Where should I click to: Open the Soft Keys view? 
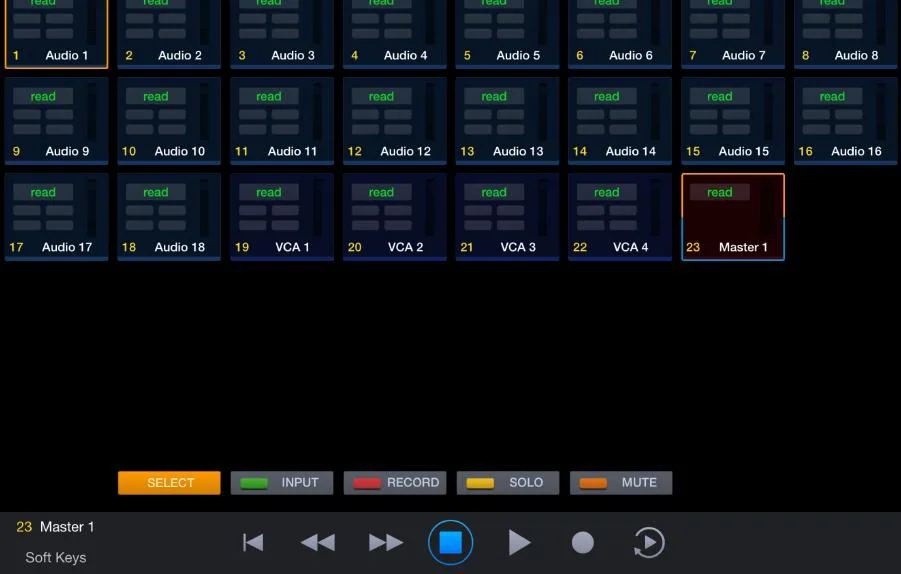56,557
